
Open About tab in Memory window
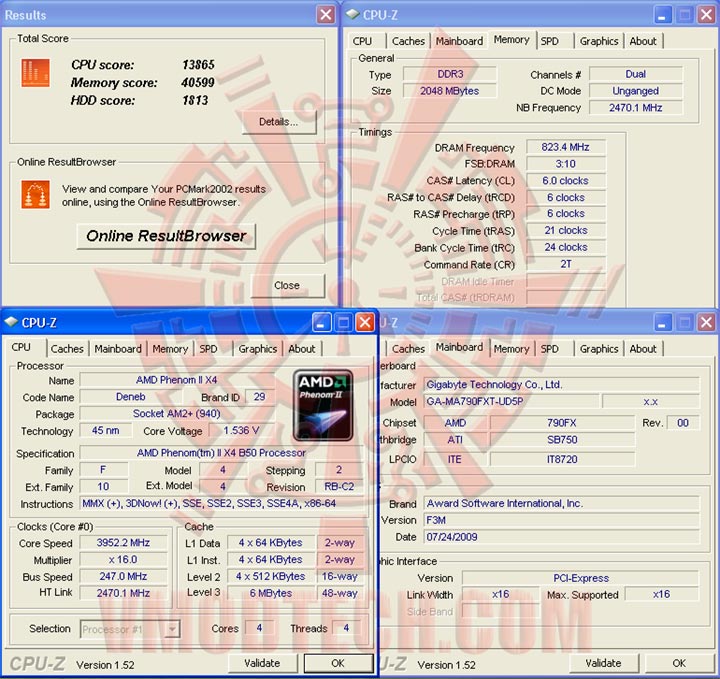[643, 41]
